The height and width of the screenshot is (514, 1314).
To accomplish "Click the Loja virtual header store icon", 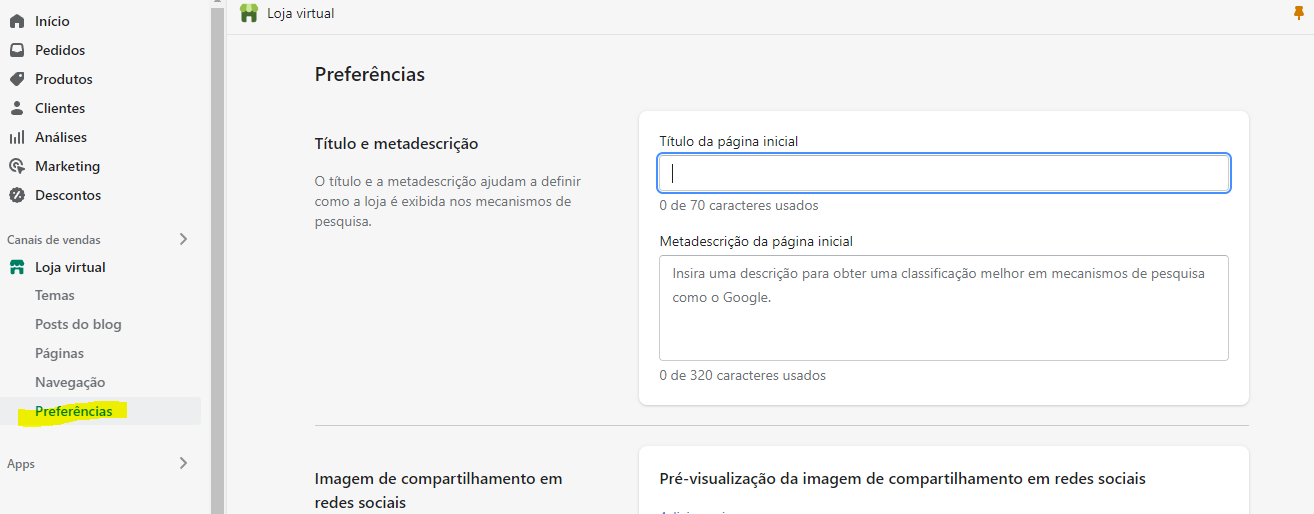I will 249,13.
